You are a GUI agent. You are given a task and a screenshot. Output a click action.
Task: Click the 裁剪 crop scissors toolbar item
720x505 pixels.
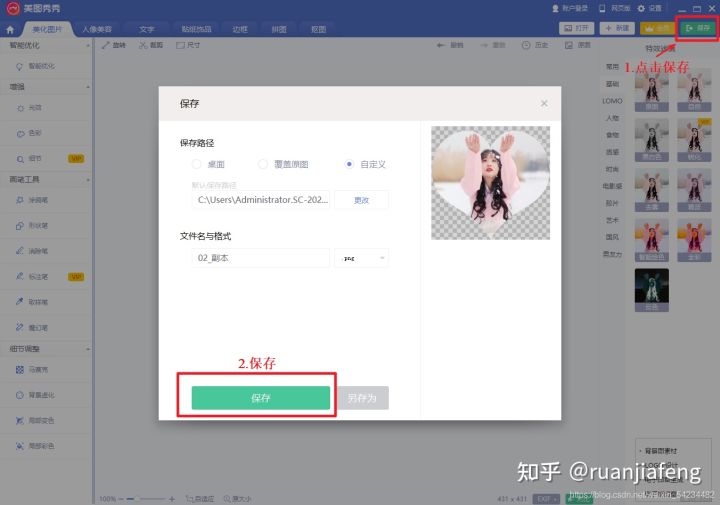[x=152, y=45]
